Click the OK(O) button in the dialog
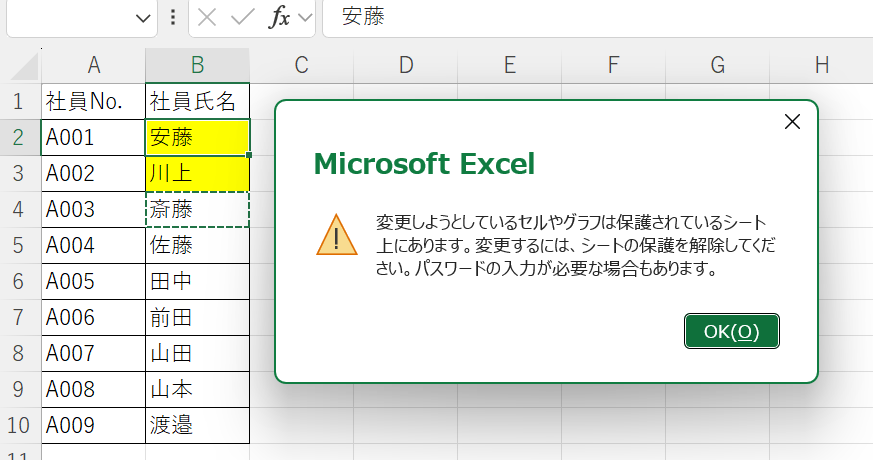Image resolution: width=873 pixels, height=460 pixels. click(732, 331)
